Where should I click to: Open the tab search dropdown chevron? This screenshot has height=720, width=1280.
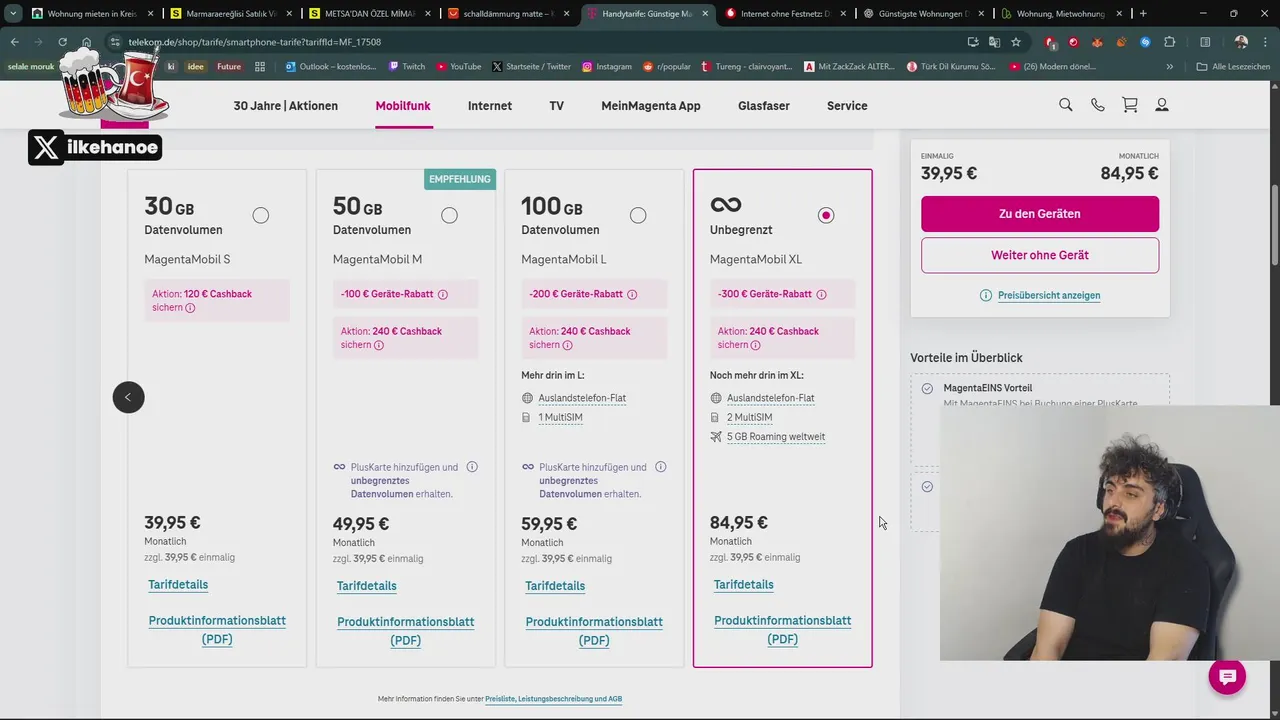(x=13, y=13)
